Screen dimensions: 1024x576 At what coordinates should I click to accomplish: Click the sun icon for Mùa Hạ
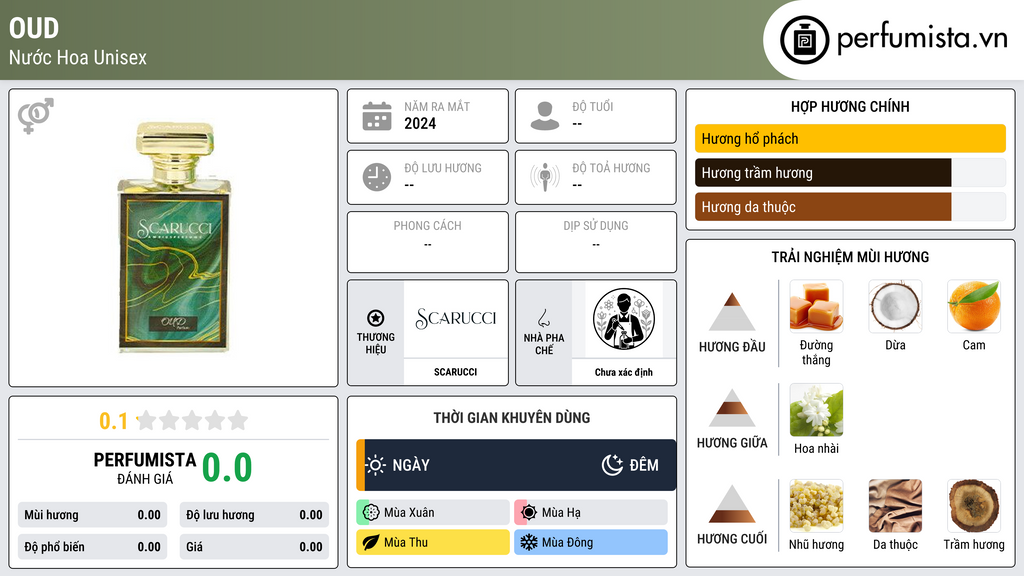pyautogui.click(x=529, y=513)
